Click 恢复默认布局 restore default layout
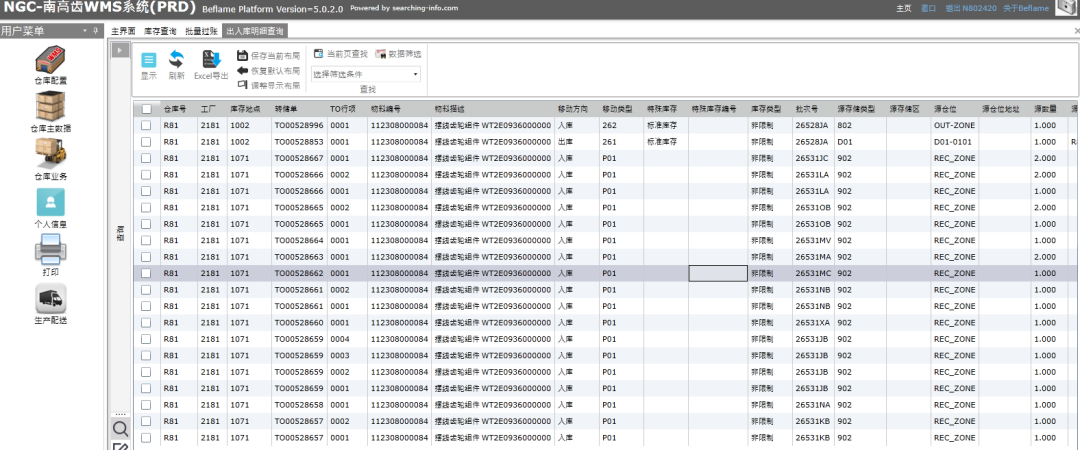1080x450 pixels. 269,70
